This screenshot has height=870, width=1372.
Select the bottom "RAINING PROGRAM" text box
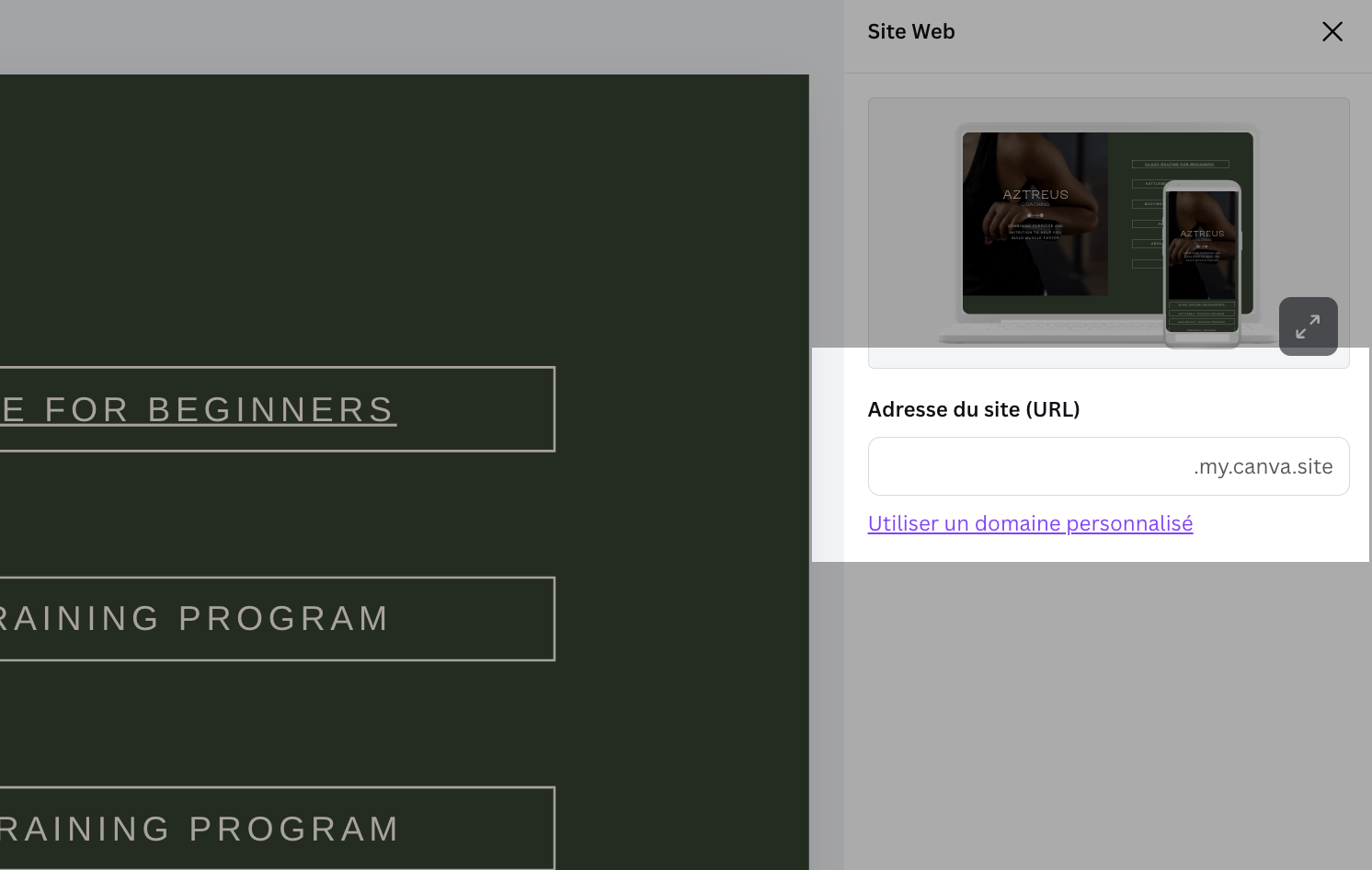click(x=276, y=829)
